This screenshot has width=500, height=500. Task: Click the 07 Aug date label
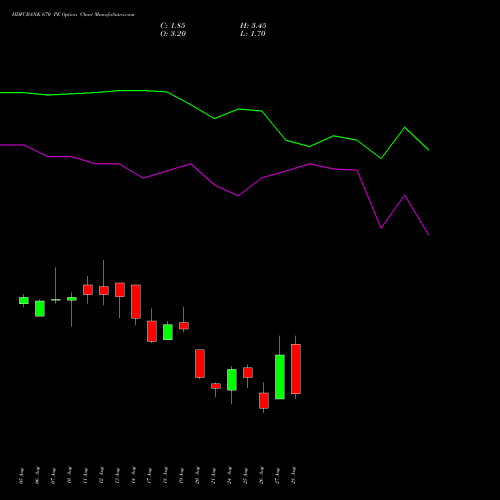[x=53, y=476]
